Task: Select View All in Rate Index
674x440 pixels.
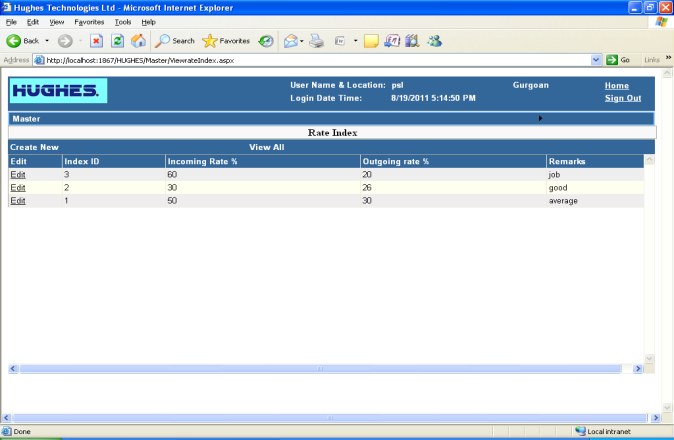Action: (x=266, y=147)
